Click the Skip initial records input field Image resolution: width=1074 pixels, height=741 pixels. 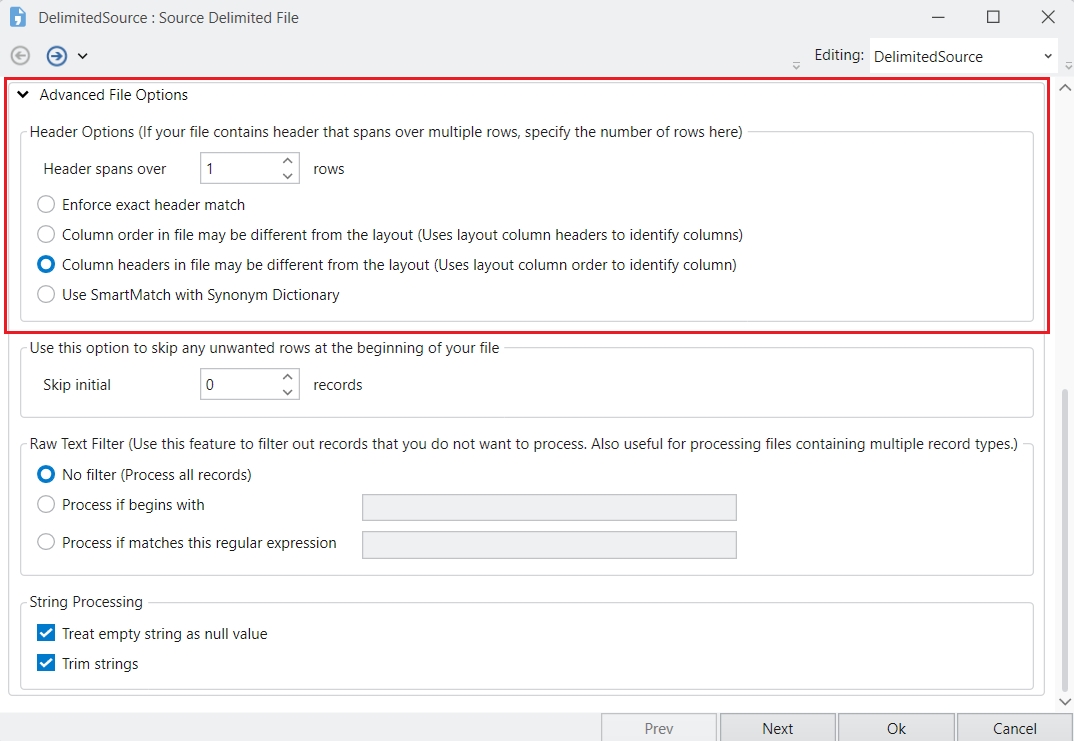238,385
